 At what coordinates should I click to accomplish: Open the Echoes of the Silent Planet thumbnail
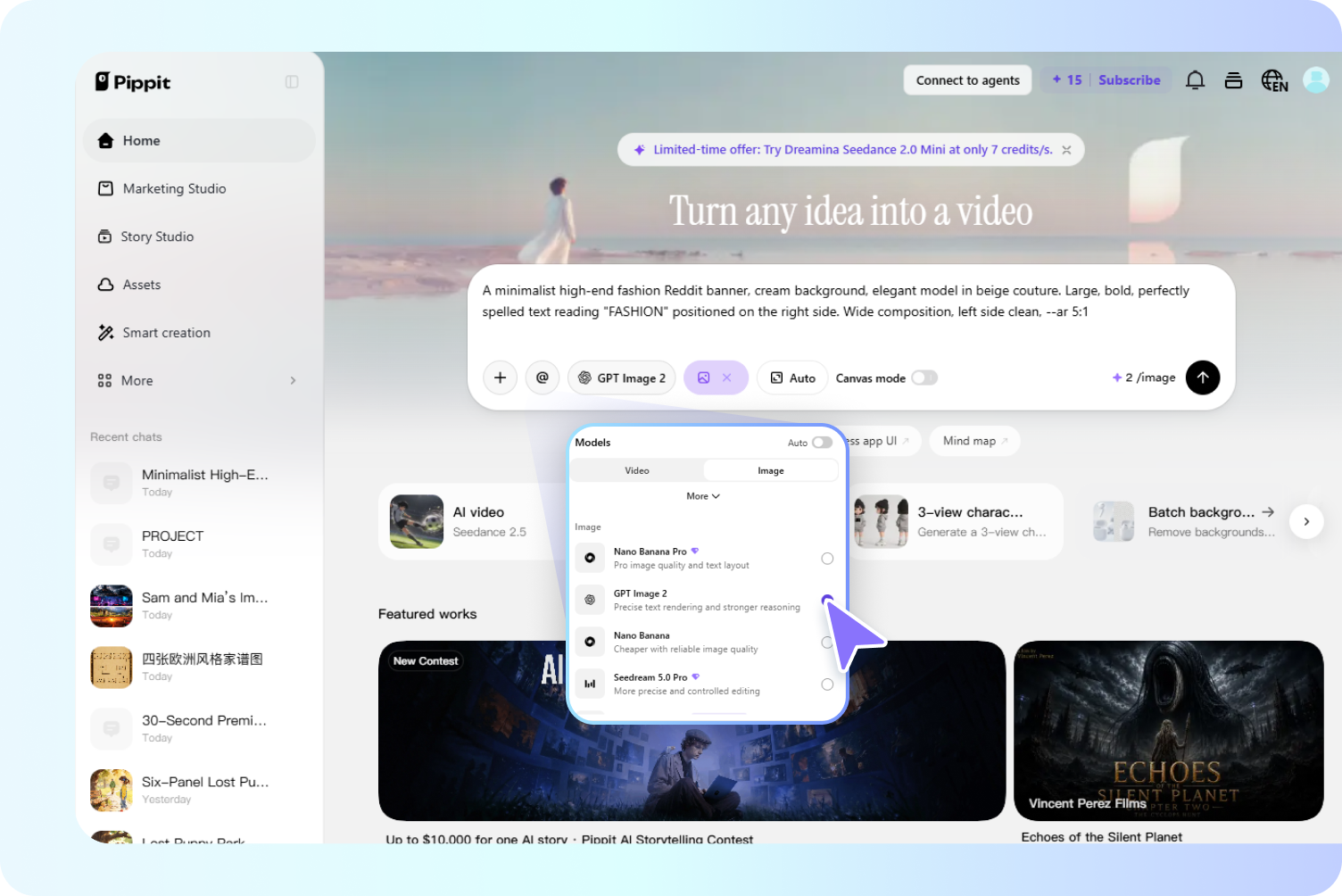pyautogui.click(x=1169, y=731)
